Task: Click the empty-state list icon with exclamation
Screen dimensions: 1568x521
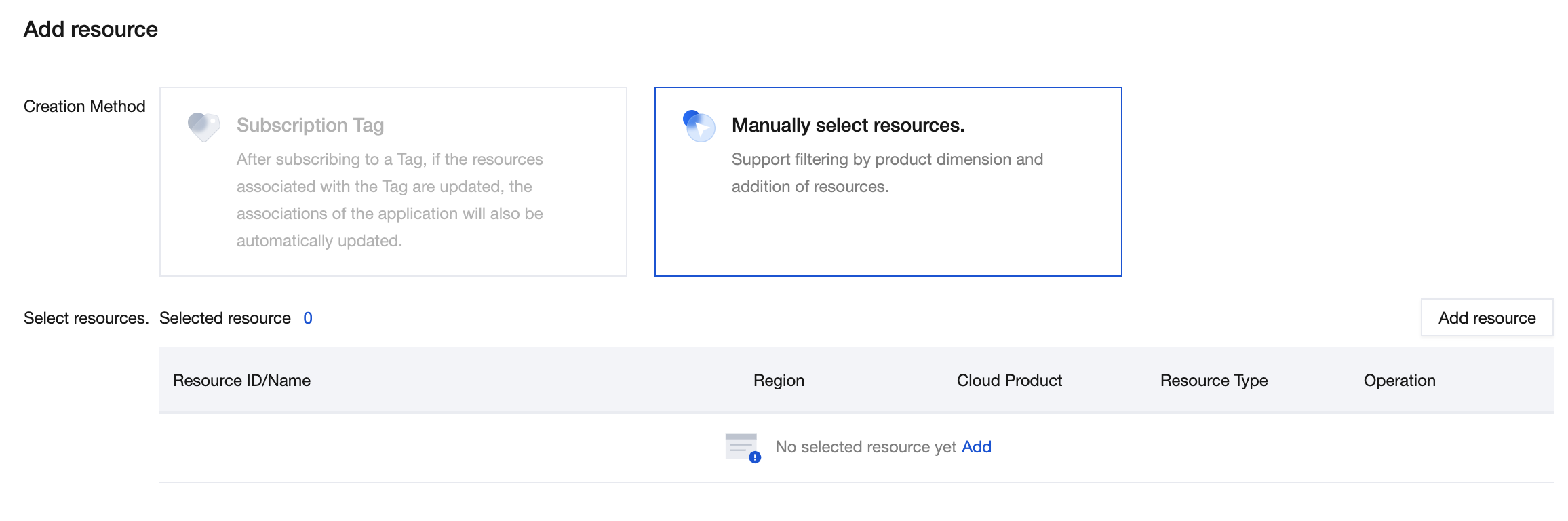Action: tap(742, 448)
